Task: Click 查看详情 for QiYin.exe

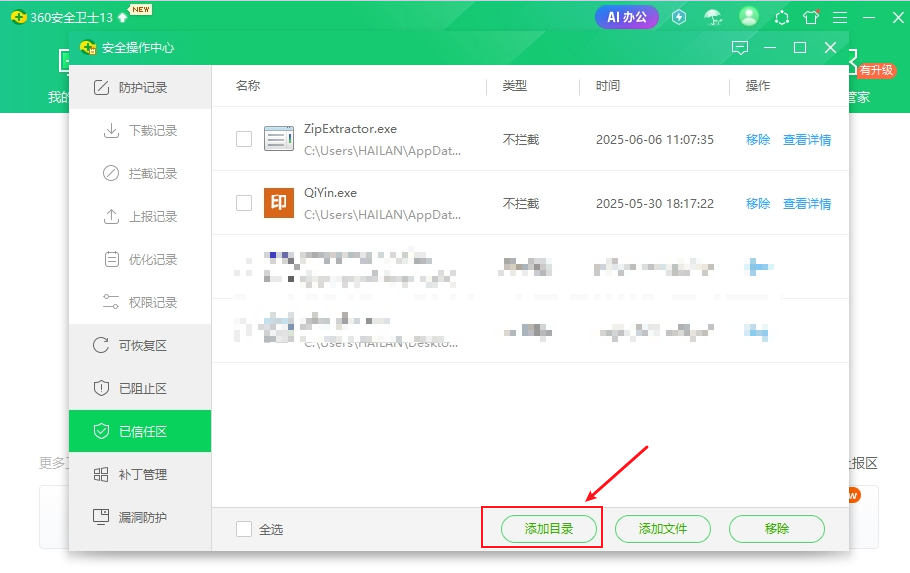Action: click(x=807, y=203)
